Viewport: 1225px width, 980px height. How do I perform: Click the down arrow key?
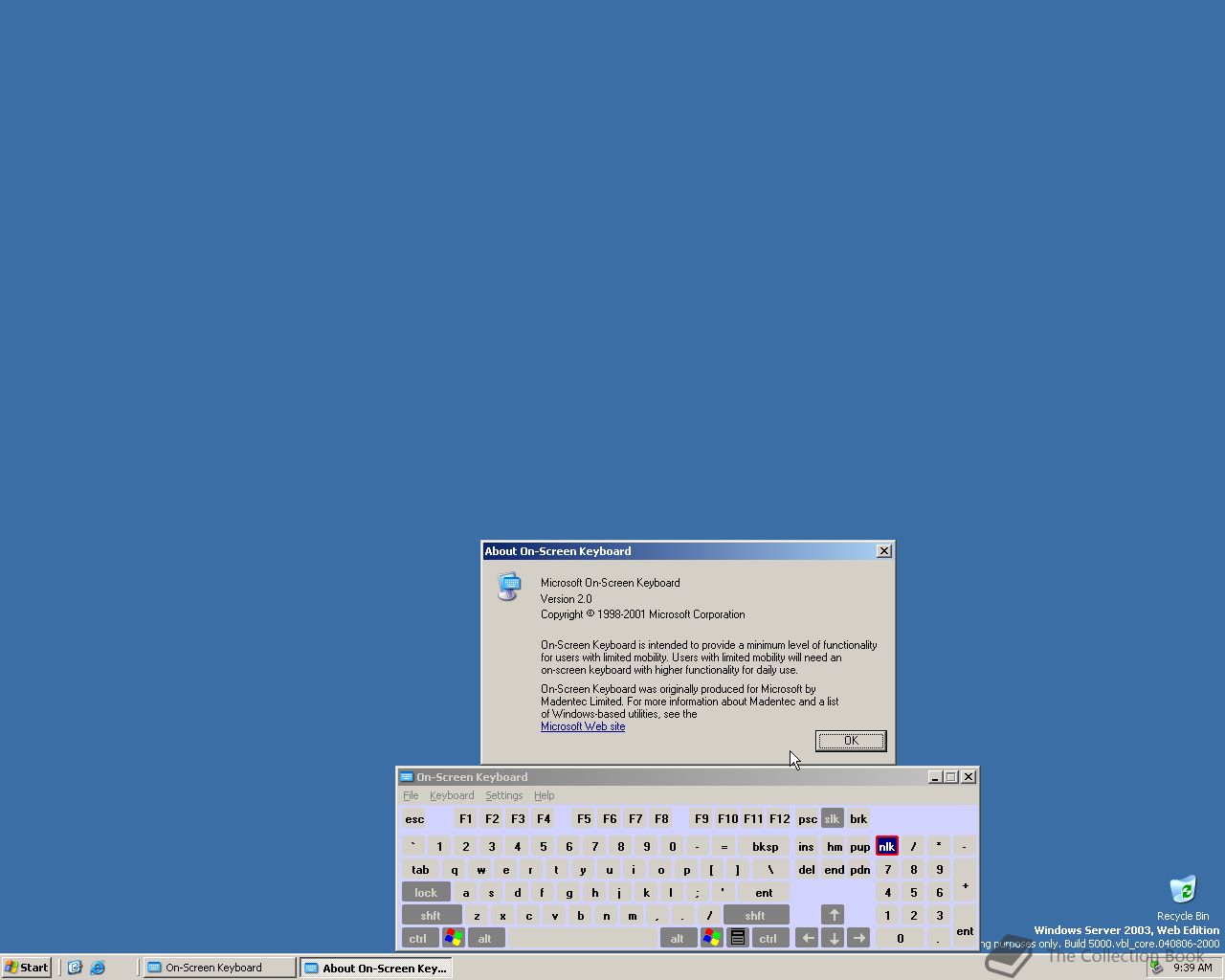pos(834,938)
